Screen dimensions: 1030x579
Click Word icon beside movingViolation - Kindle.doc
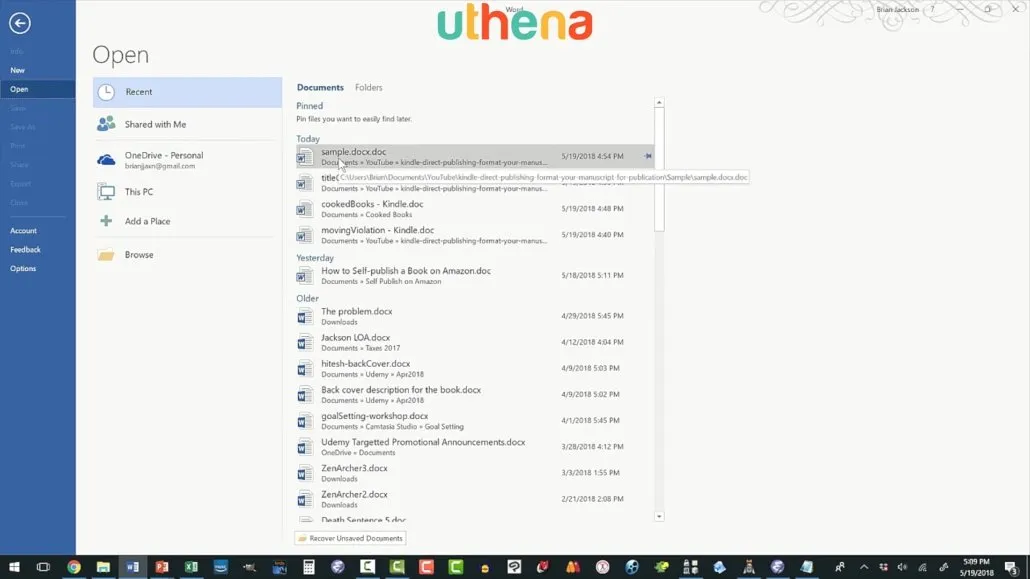(x=304, y=235)
